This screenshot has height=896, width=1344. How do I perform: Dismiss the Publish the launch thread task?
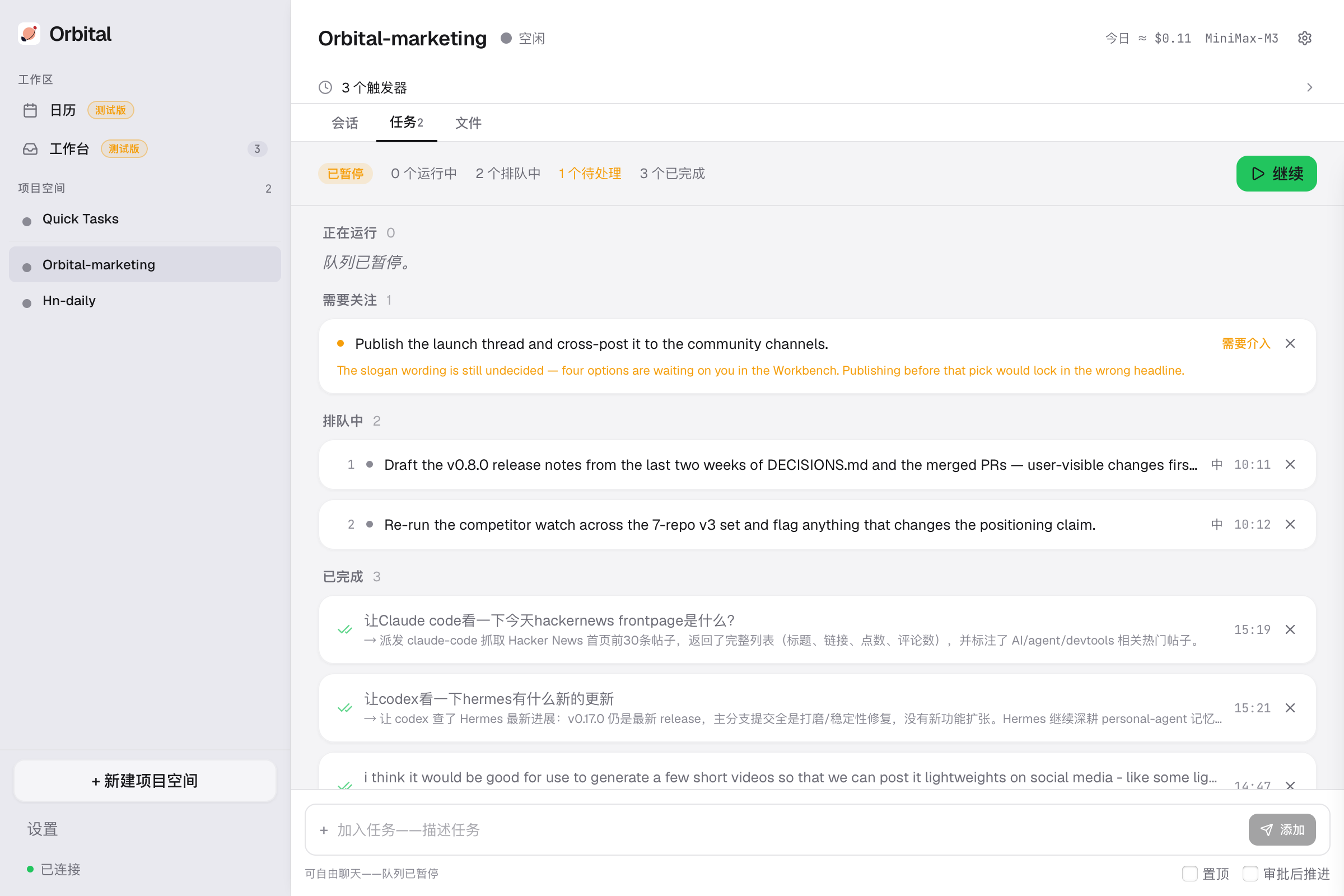(x=1290, y=343)
